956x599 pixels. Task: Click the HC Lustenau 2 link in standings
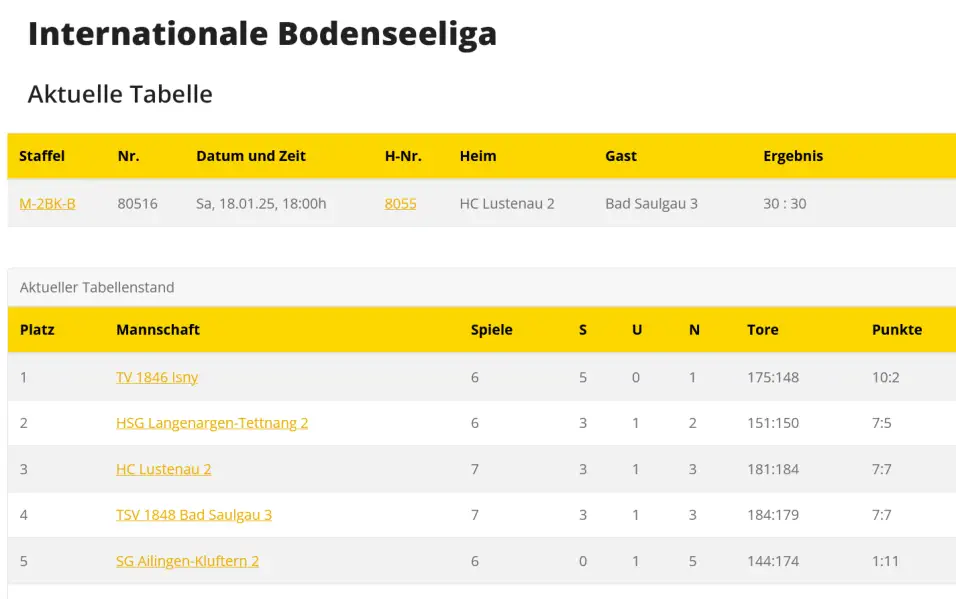(163, 469)
